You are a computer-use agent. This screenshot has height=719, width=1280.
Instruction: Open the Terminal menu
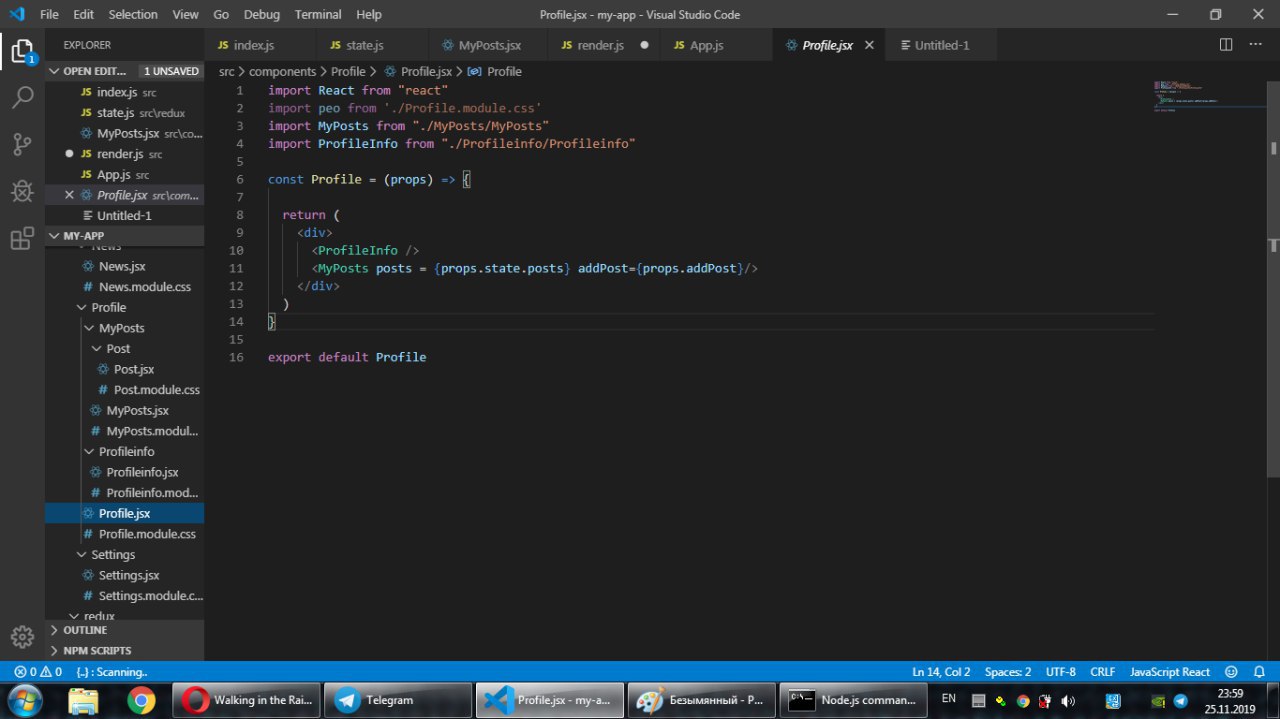tap(317, 14)
